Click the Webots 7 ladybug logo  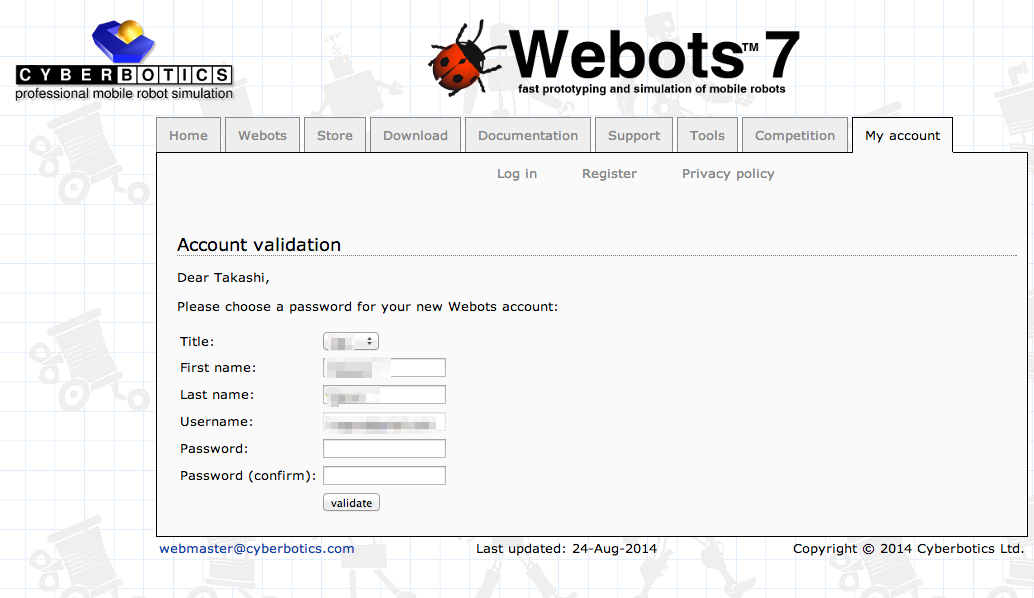(x=613, y=58)
